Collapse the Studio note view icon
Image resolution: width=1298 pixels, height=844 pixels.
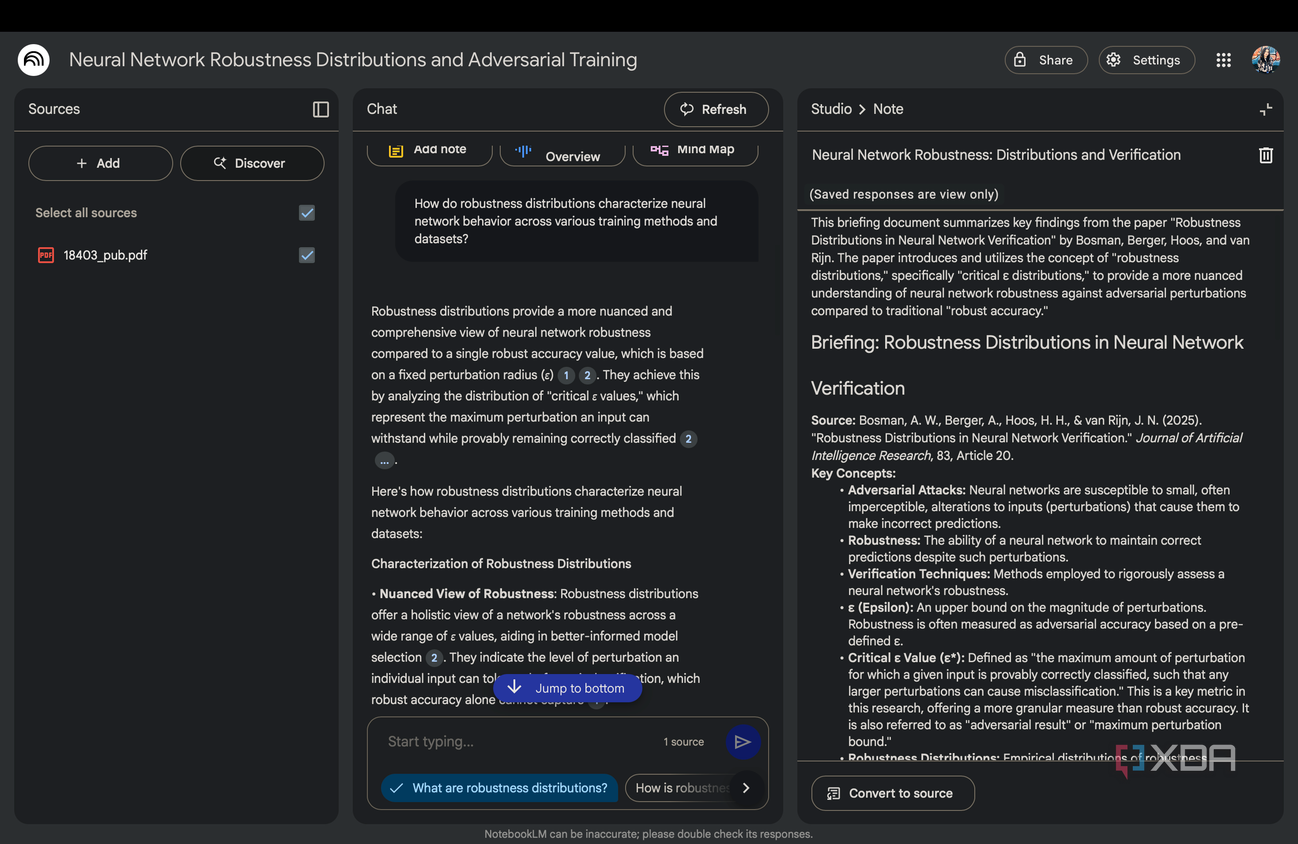(1265, 109)
